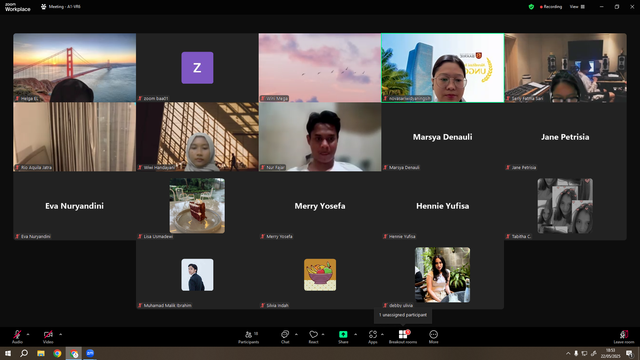This screenshot has height=360, width=640.
Task: Start screen sharing with green Share button
Action: coord(343,337)
